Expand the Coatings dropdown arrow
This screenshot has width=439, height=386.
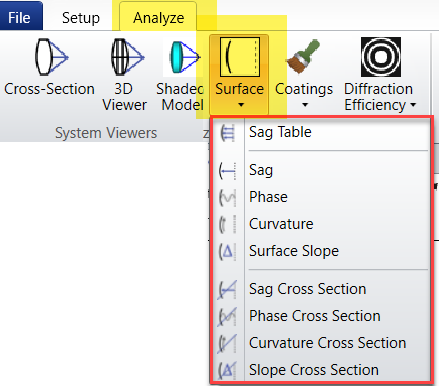305,105
